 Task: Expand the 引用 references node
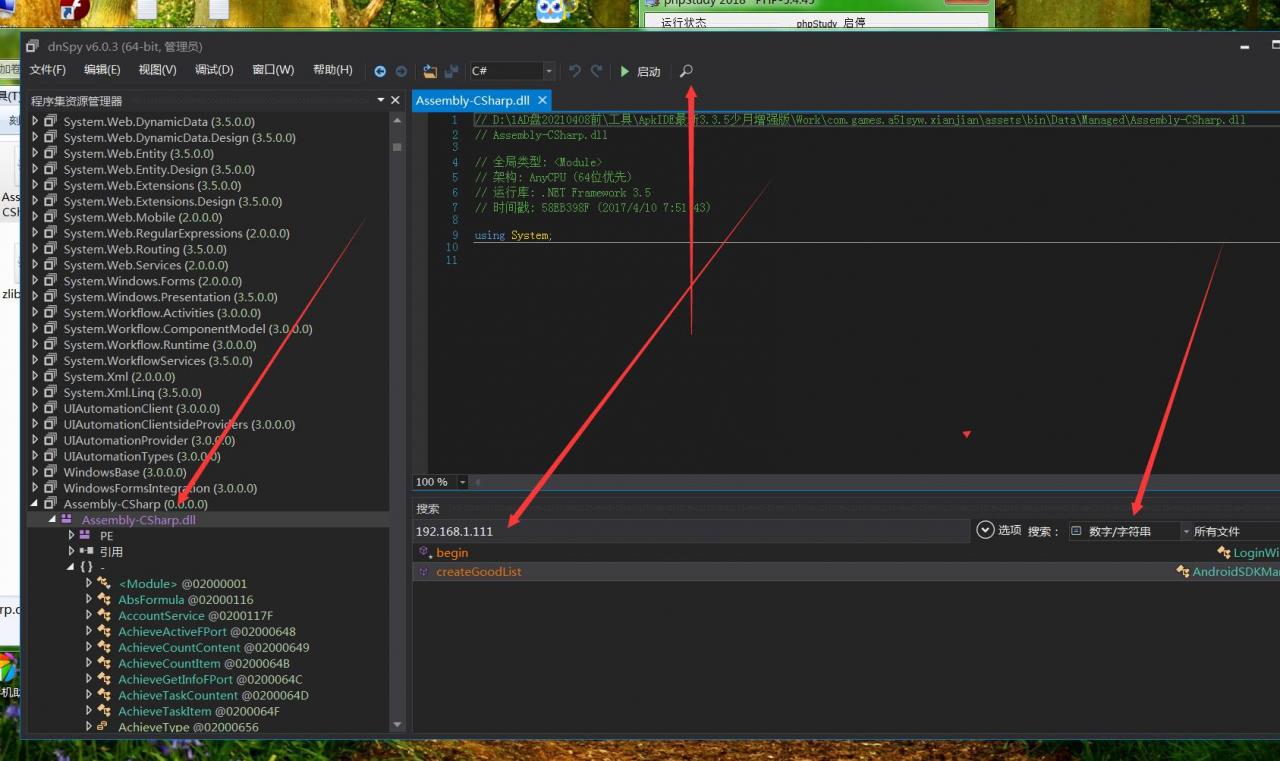(71, 552)
